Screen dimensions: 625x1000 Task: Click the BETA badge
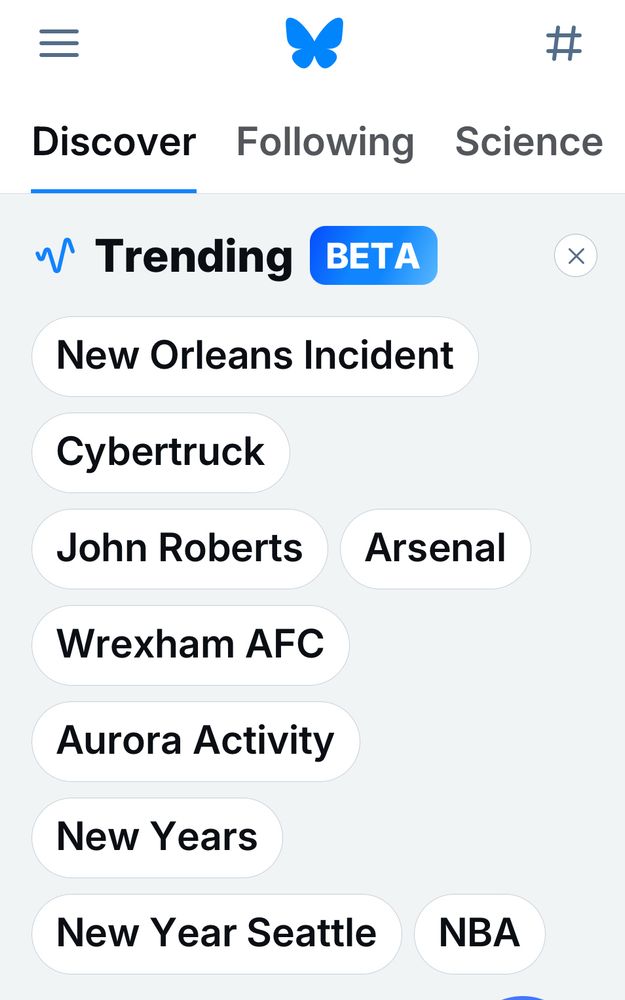tap(373, 256)
